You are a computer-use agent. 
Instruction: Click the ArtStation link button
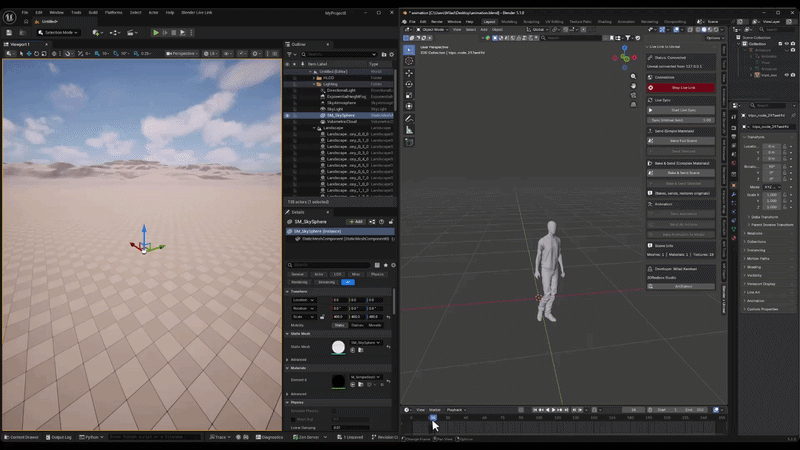click(x=681, y=287)
